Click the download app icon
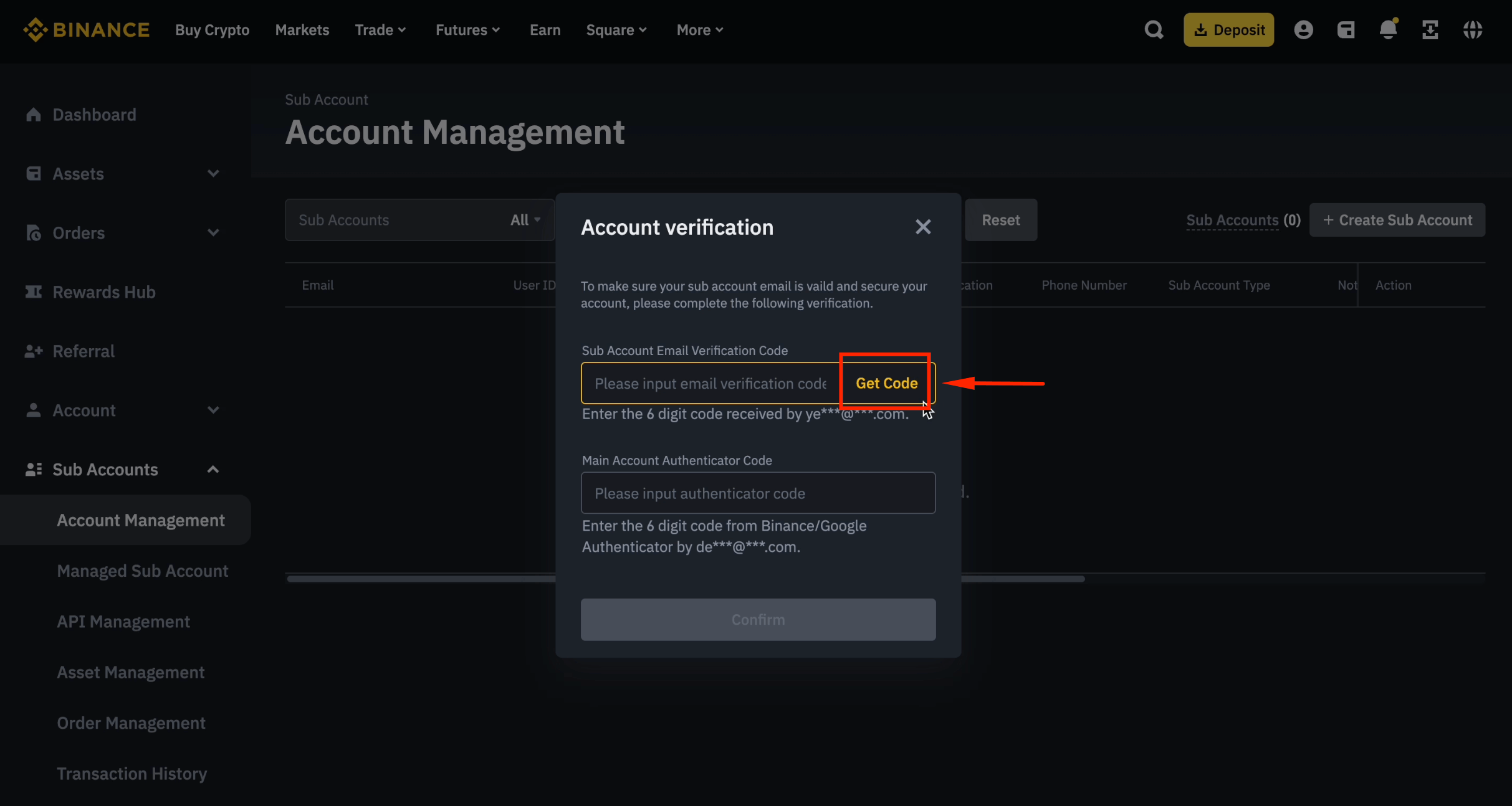The width and height of the screenshot is (1512, 806). [x=1430, y=30]
